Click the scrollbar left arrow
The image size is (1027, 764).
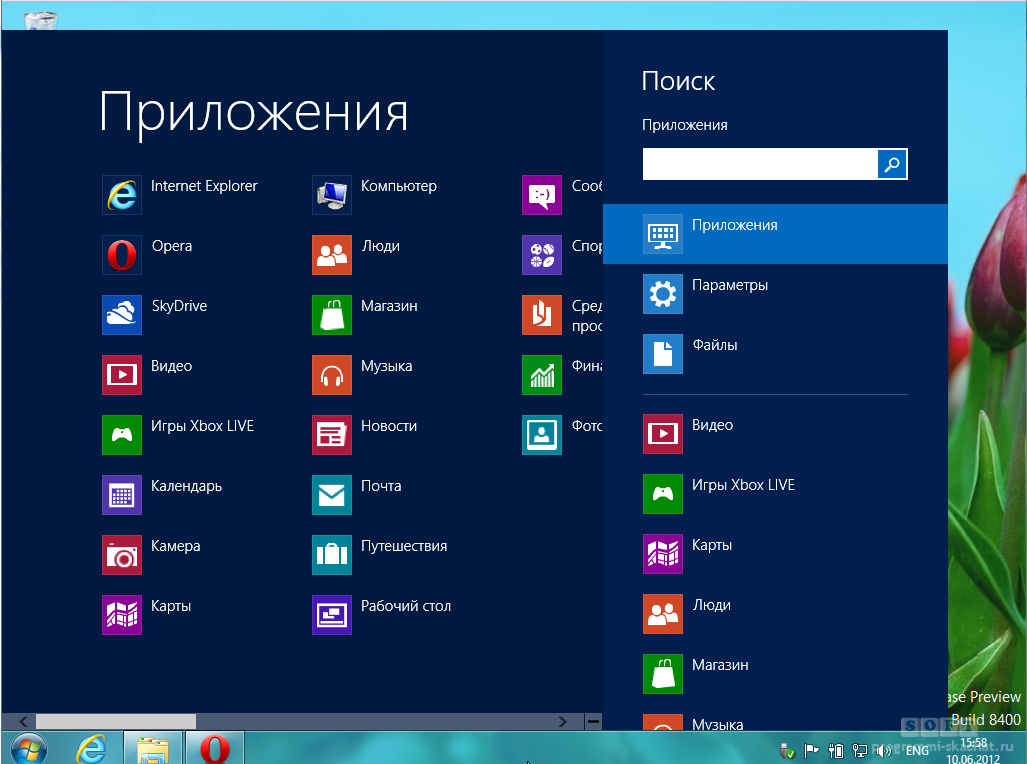point(23,721)
